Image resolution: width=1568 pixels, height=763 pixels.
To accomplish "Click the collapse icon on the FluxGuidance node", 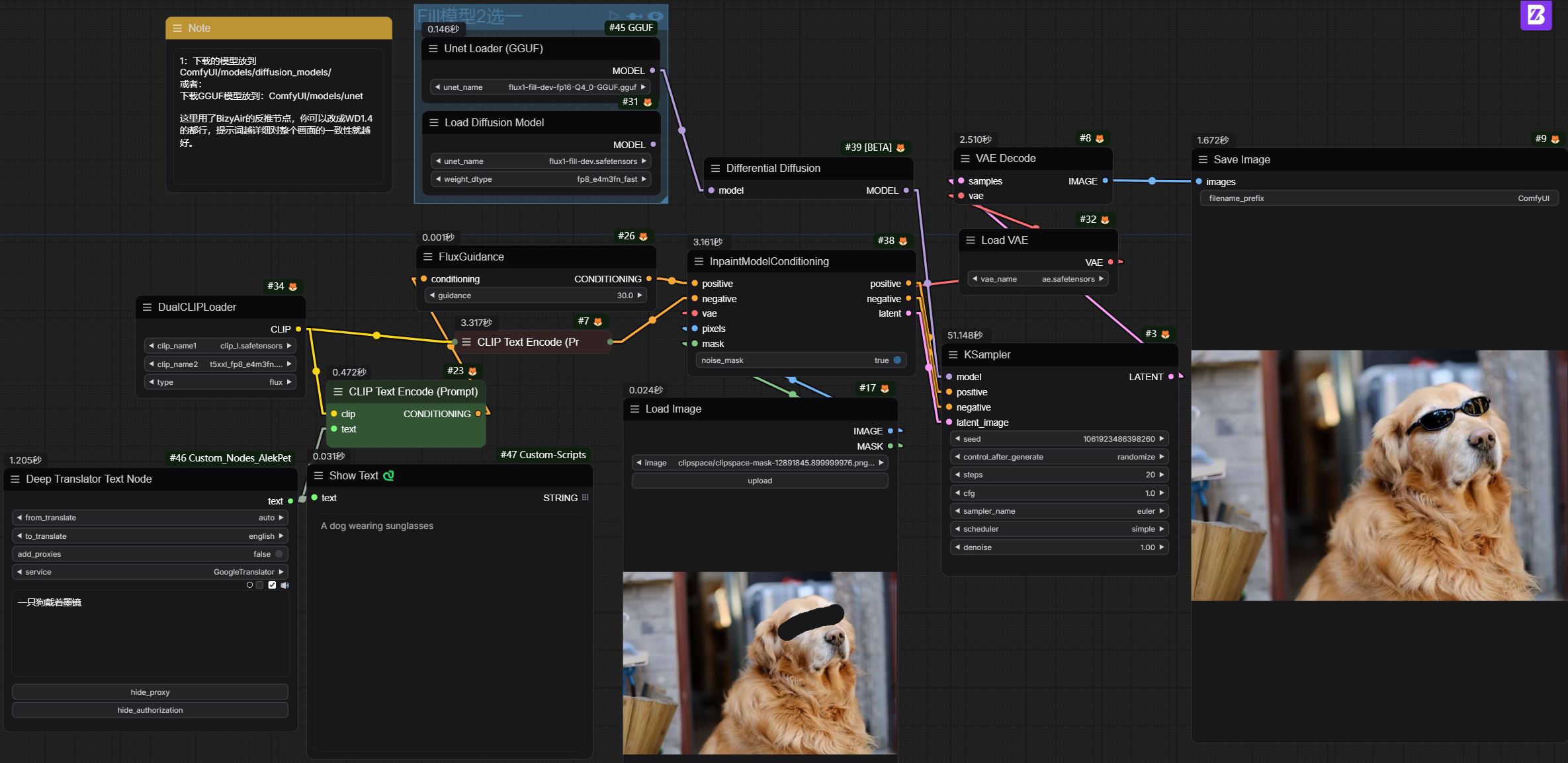I will (x=427, y=257).
